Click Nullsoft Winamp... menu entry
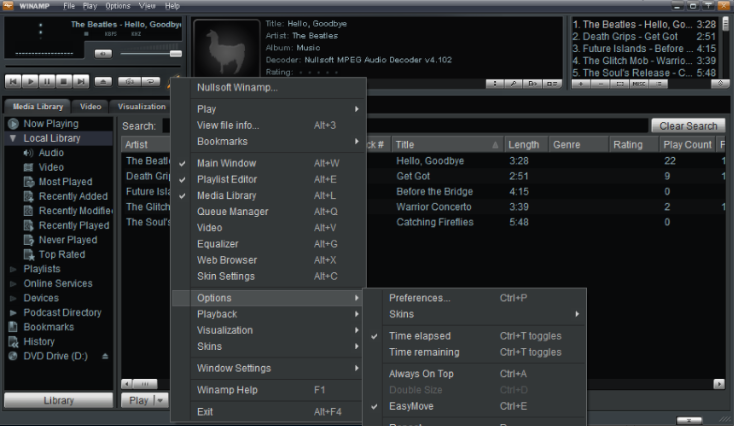Screen dimensions: 734x426 [x=269, y=88]
